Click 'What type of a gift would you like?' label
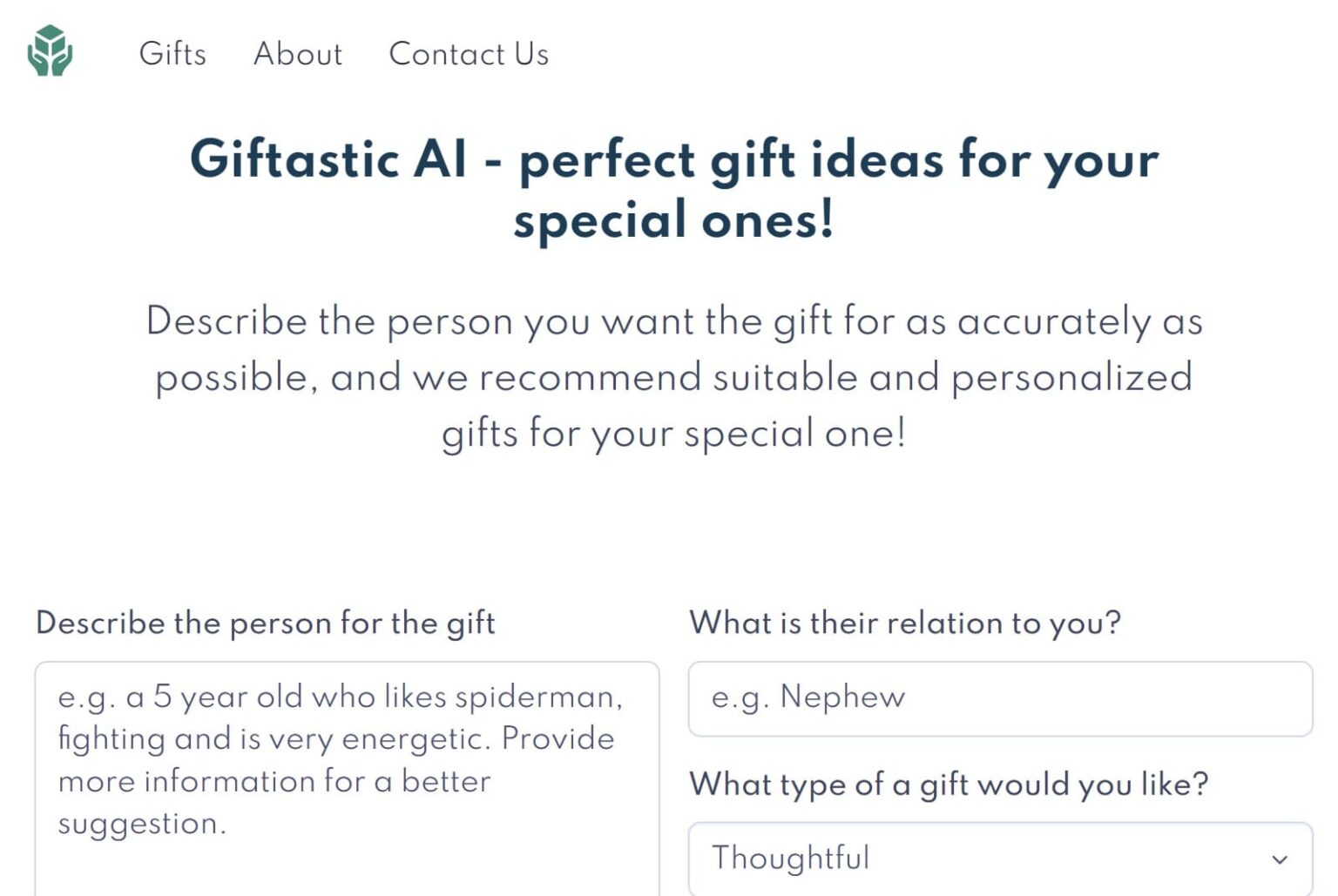Image resolution: width=1338 pixels, height=896 pixels. click(x=949, y=785)
